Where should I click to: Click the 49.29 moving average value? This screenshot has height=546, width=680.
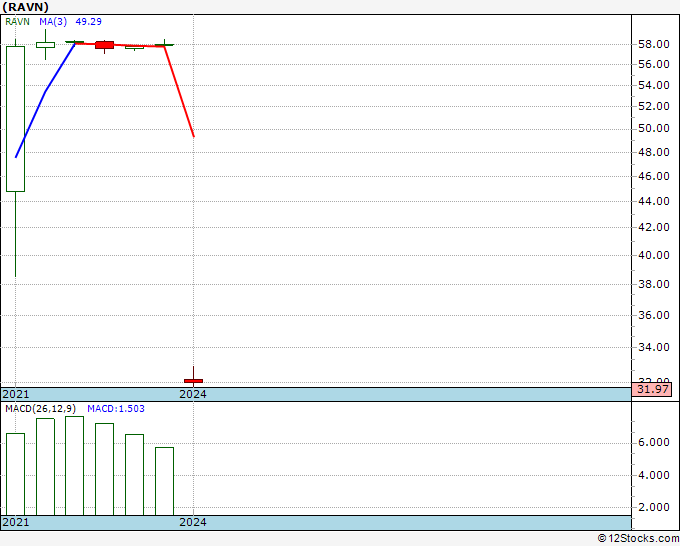88,22
